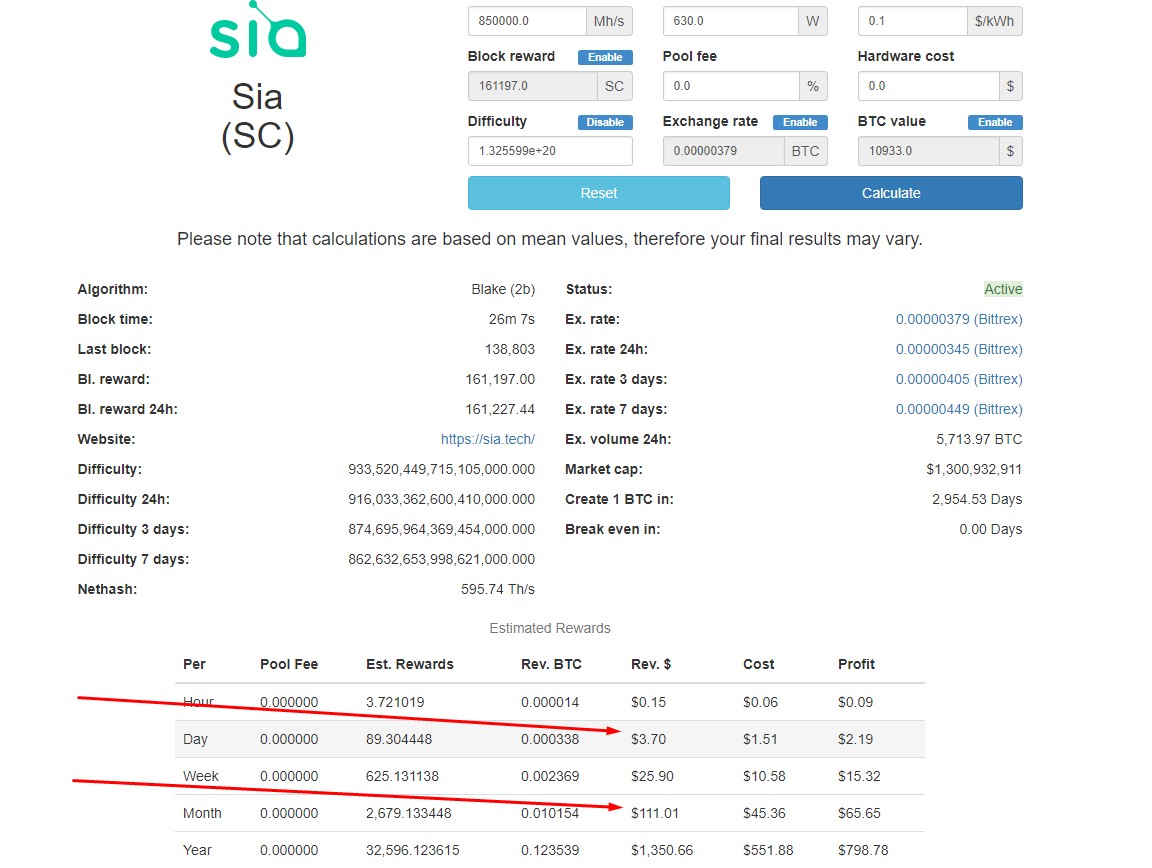Click the Hardware cost input field
Viewport: 1152px width, 868px height.
[x=929, y=86]
